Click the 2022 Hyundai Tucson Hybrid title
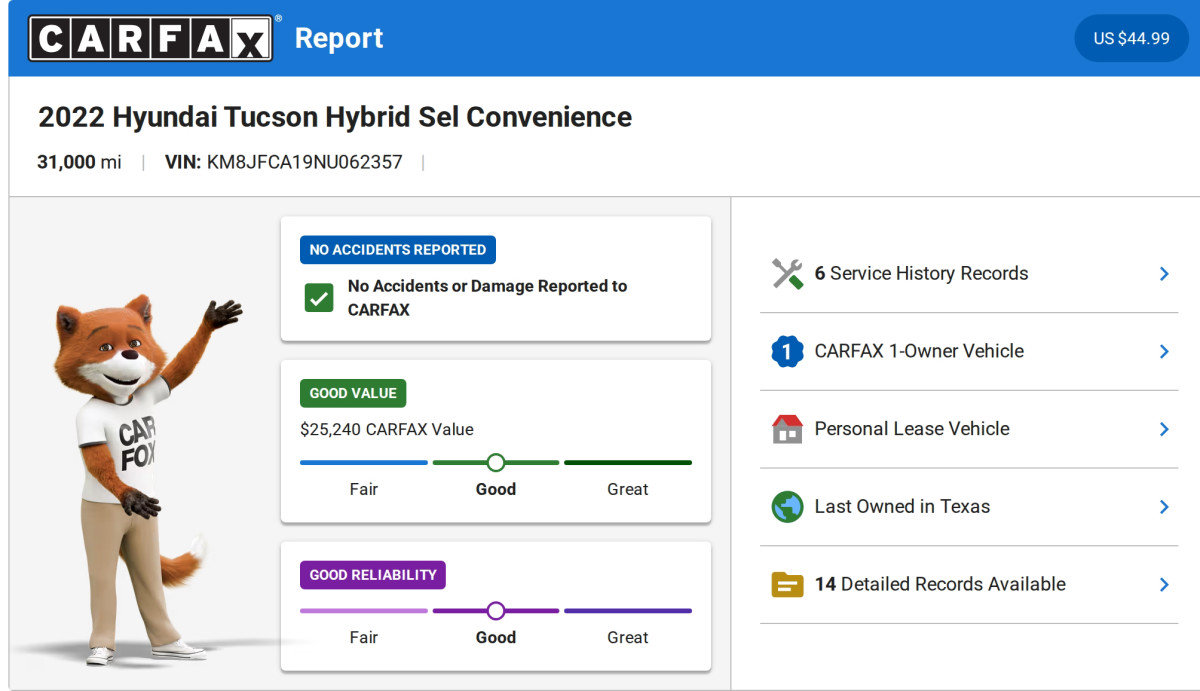 [335, 117]
